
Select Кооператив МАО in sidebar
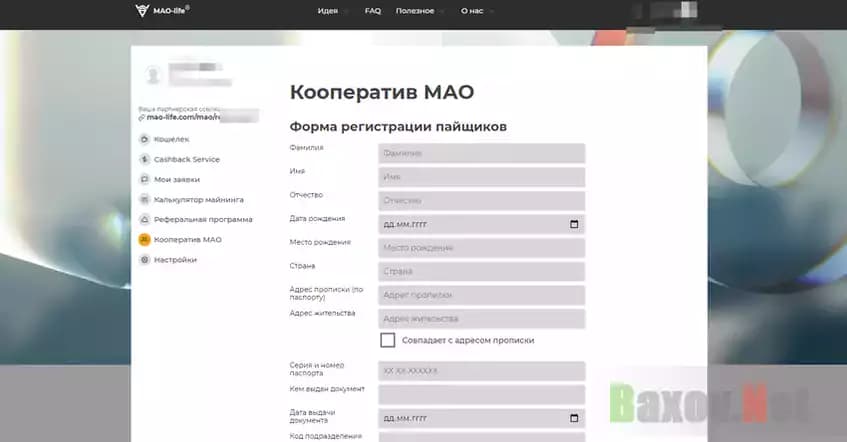point(187,239)
